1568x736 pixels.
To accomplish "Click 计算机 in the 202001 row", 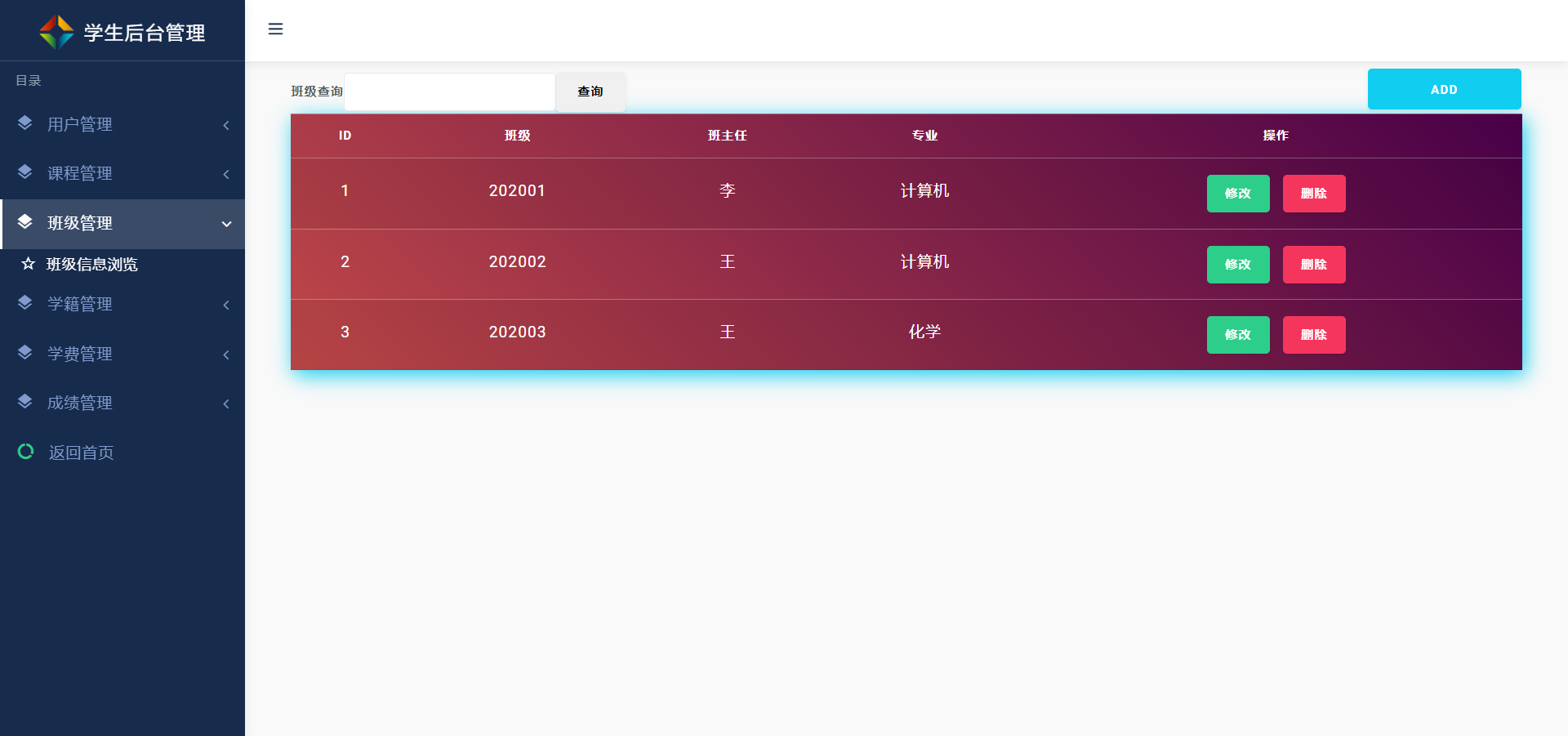I will tap(924, 190).
